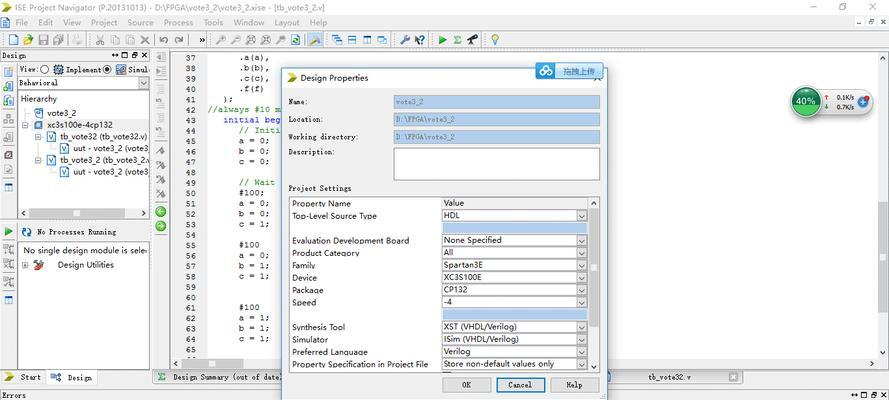
Task: Click the Open file folder icon
Action: pos(28,40)
